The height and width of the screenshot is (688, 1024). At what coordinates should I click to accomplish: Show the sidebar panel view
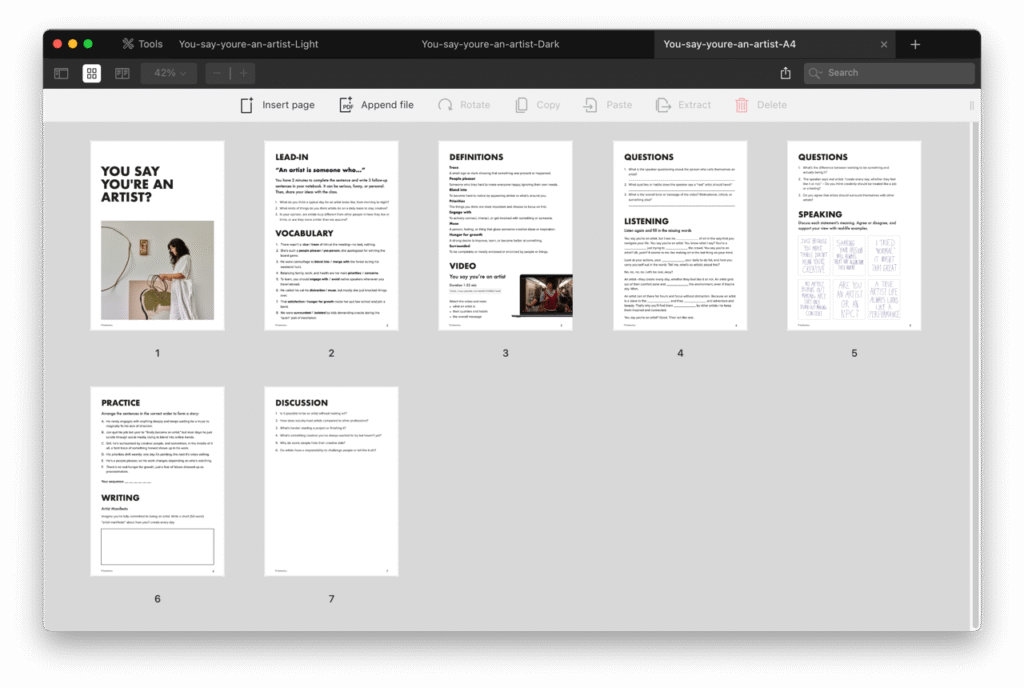(x=61, y=73)
